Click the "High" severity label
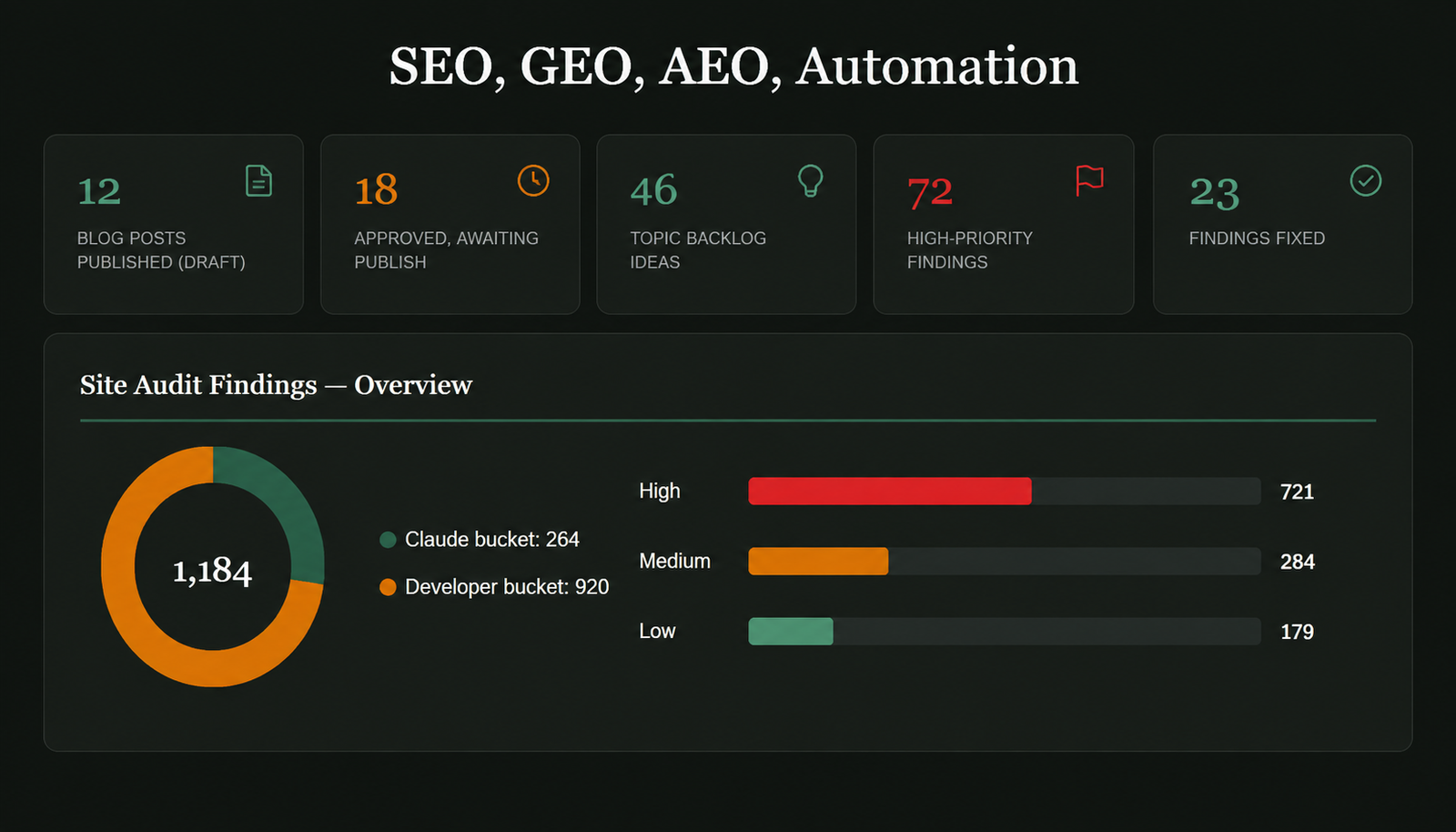The height and width of the screenshot is (832, 1456). (x=660, y=491)
